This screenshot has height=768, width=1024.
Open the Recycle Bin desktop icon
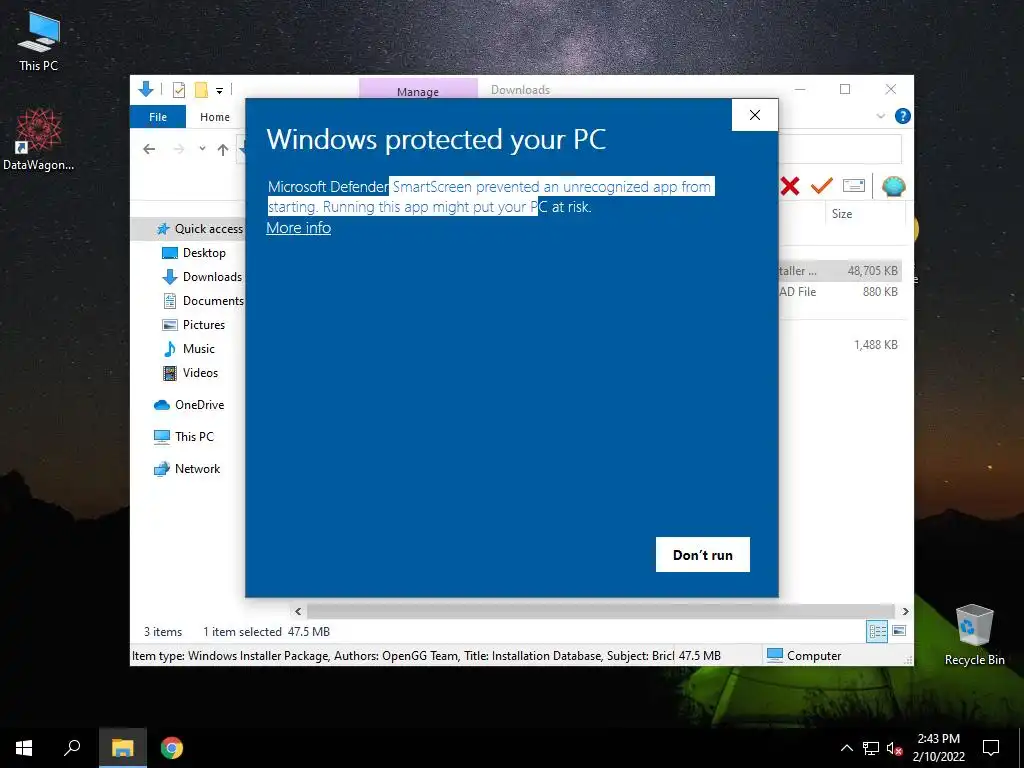[974, 634]
